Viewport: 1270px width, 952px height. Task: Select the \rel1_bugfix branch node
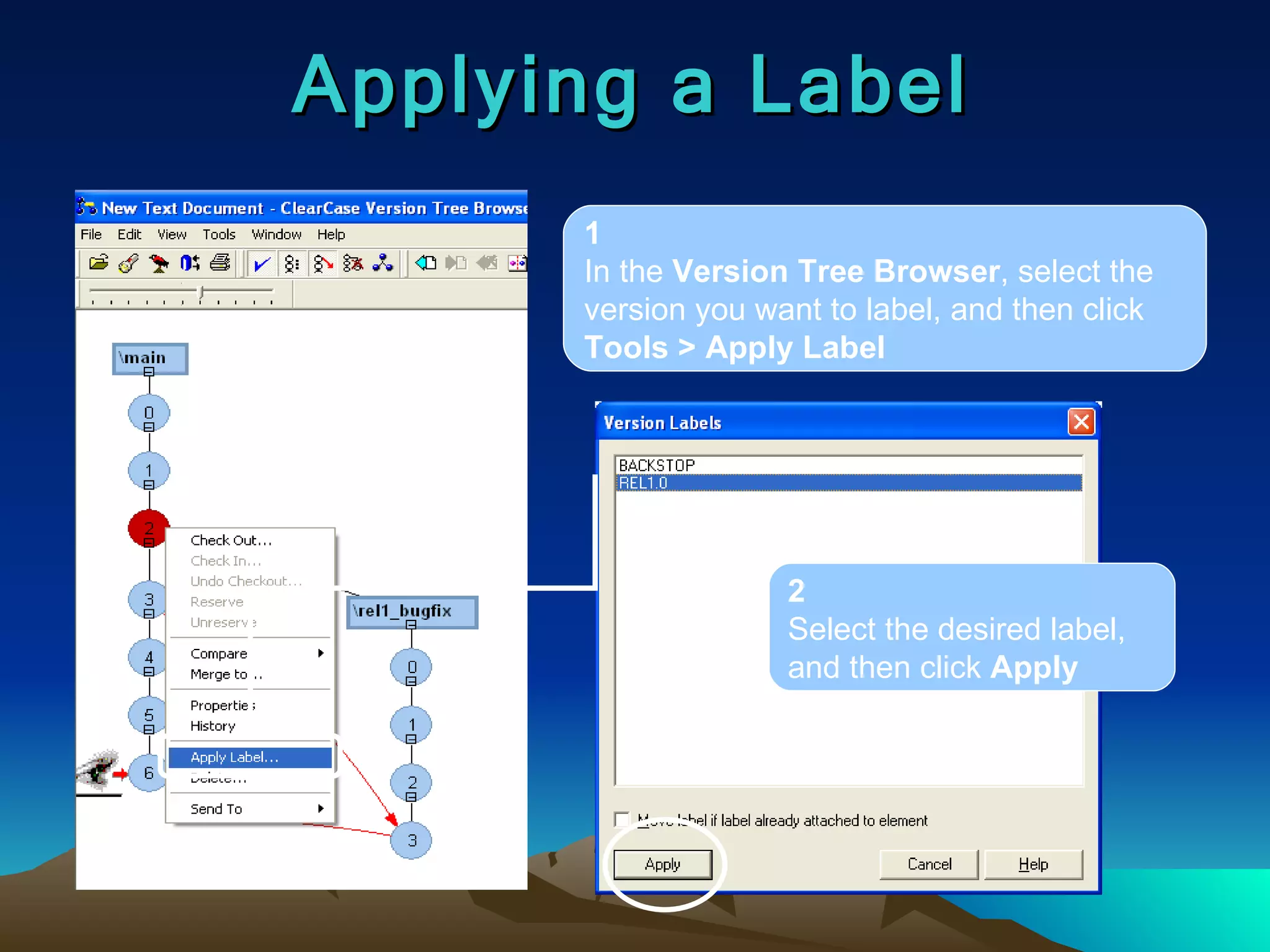point(412,611)
